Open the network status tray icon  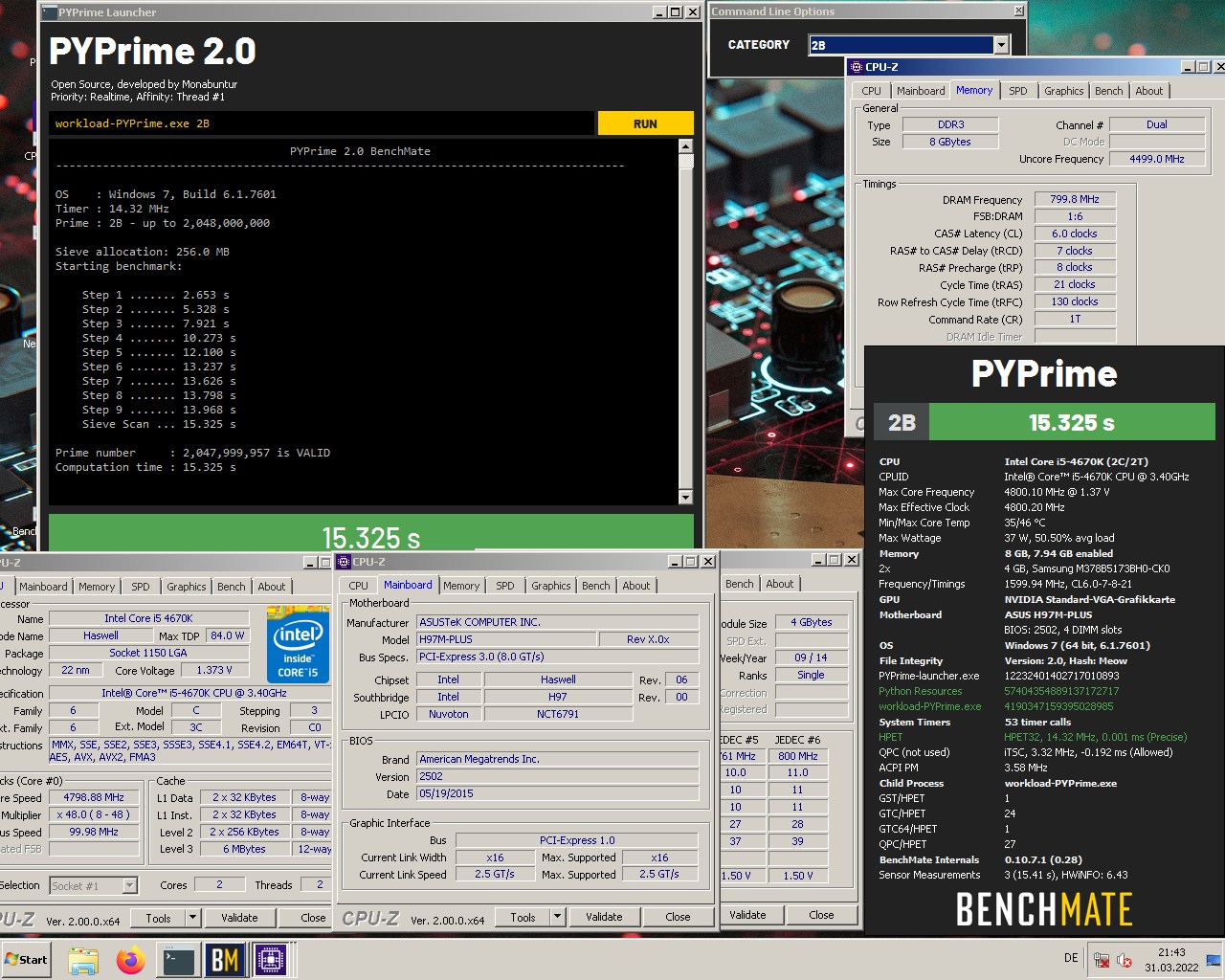(x=1102, y=960)
